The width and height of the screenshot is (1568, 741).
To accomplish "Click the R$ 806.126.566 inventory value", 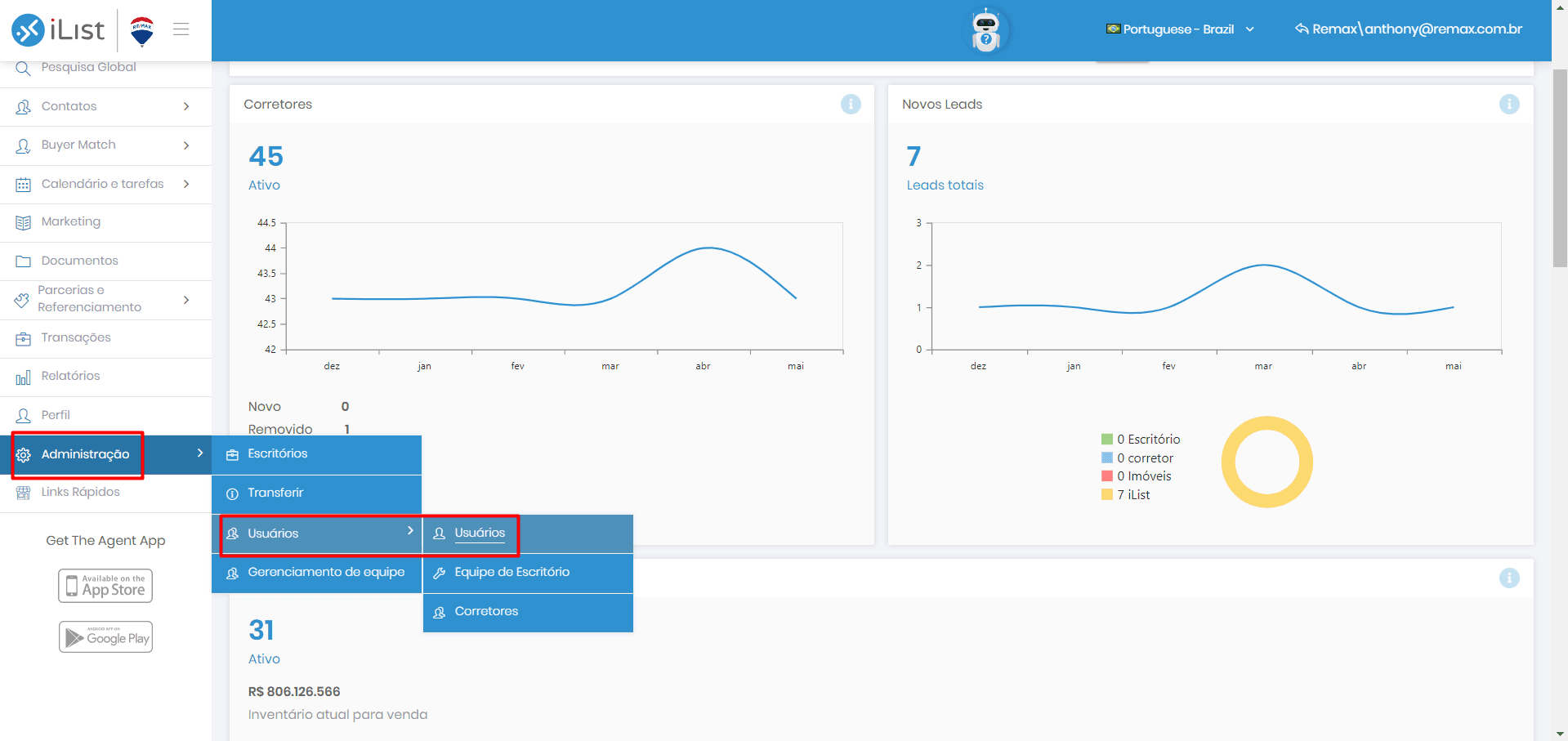I will 294,692.
